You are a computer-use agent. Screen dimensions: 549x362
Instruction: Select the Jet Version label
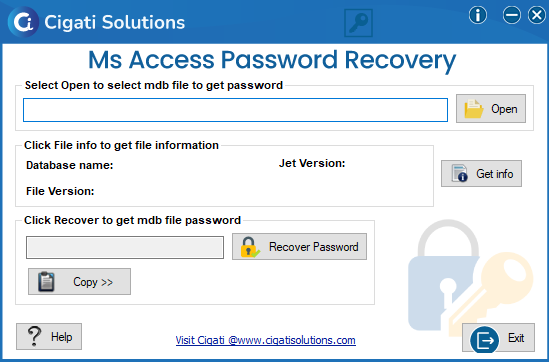[312, 163]
